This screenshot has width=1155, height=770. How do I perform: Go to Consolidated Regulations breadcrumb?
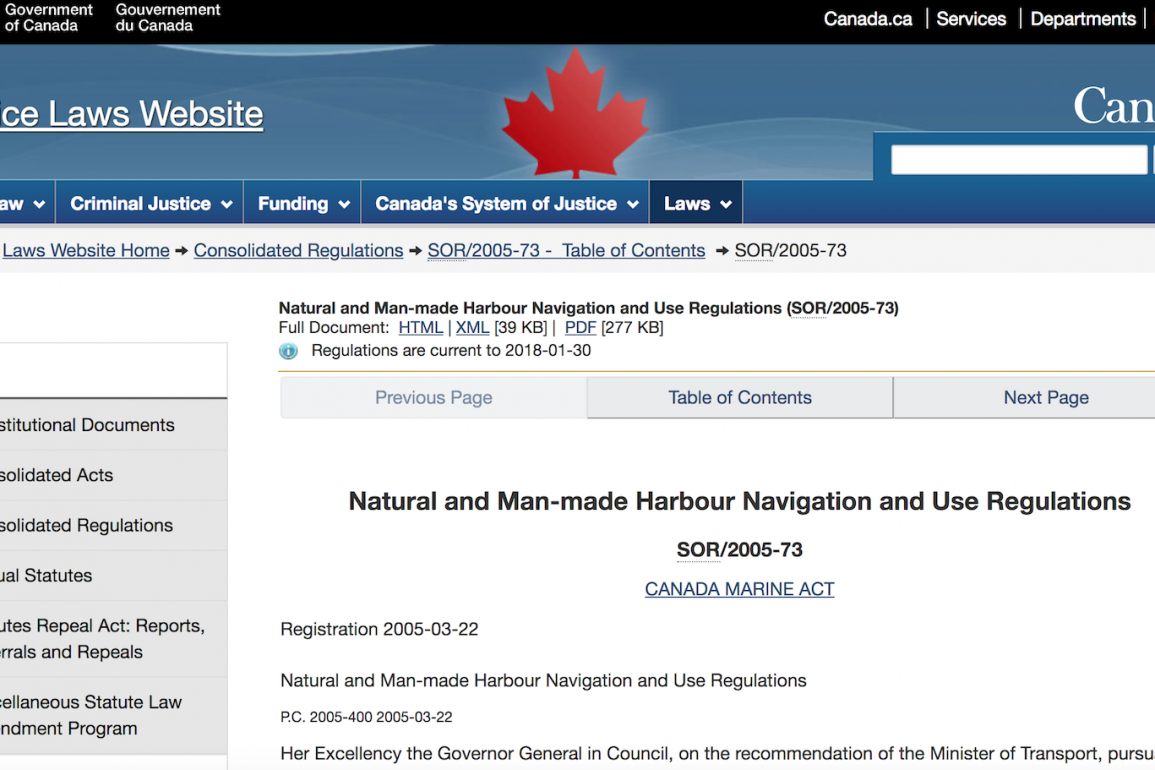coord(298,251)
